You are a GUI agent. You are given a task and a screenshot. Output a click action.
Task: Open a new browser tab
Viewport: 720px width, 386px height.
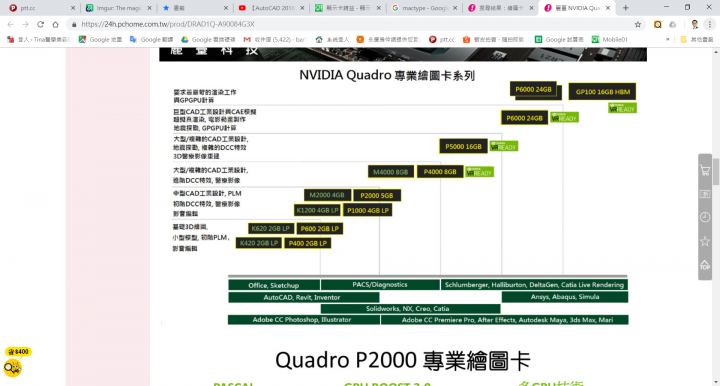click(625, 8)
